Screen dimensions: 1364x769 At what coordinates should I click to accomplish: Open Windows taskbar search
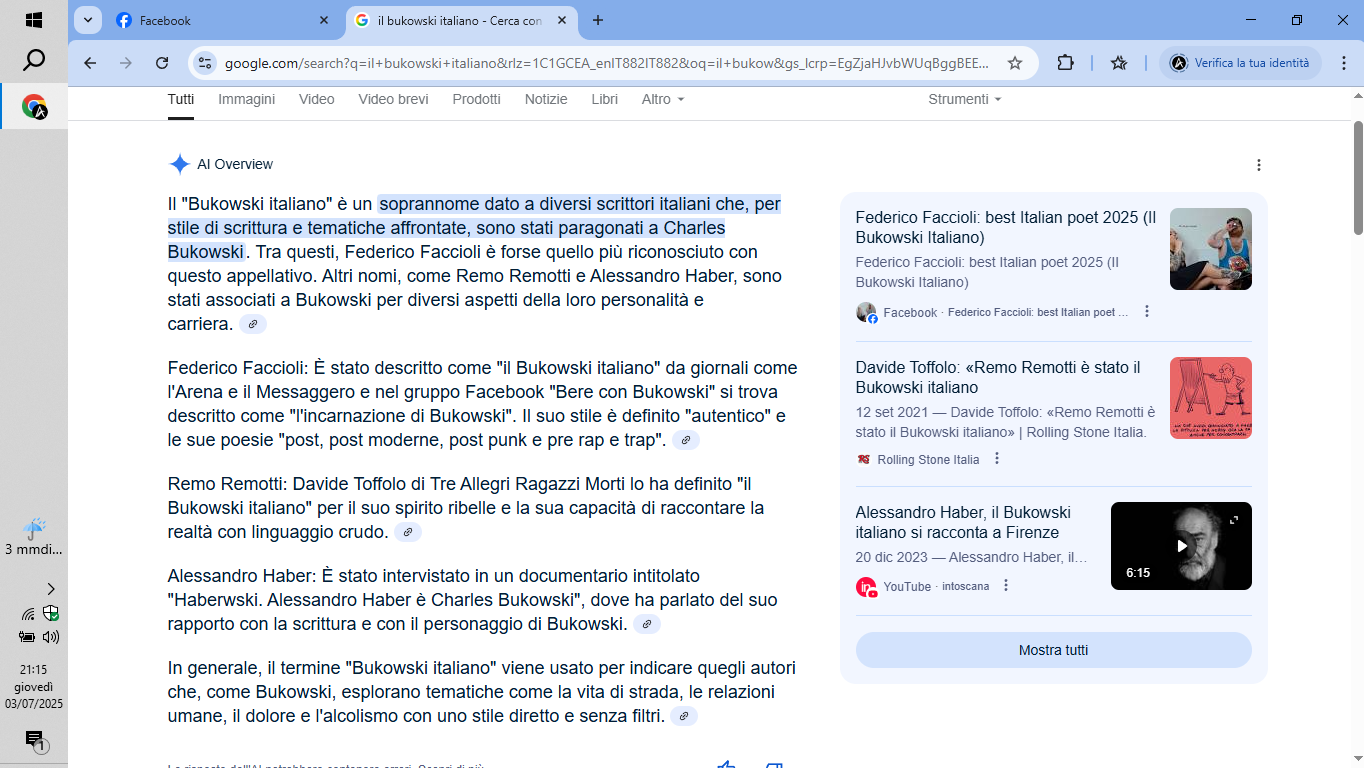point(34,61)
